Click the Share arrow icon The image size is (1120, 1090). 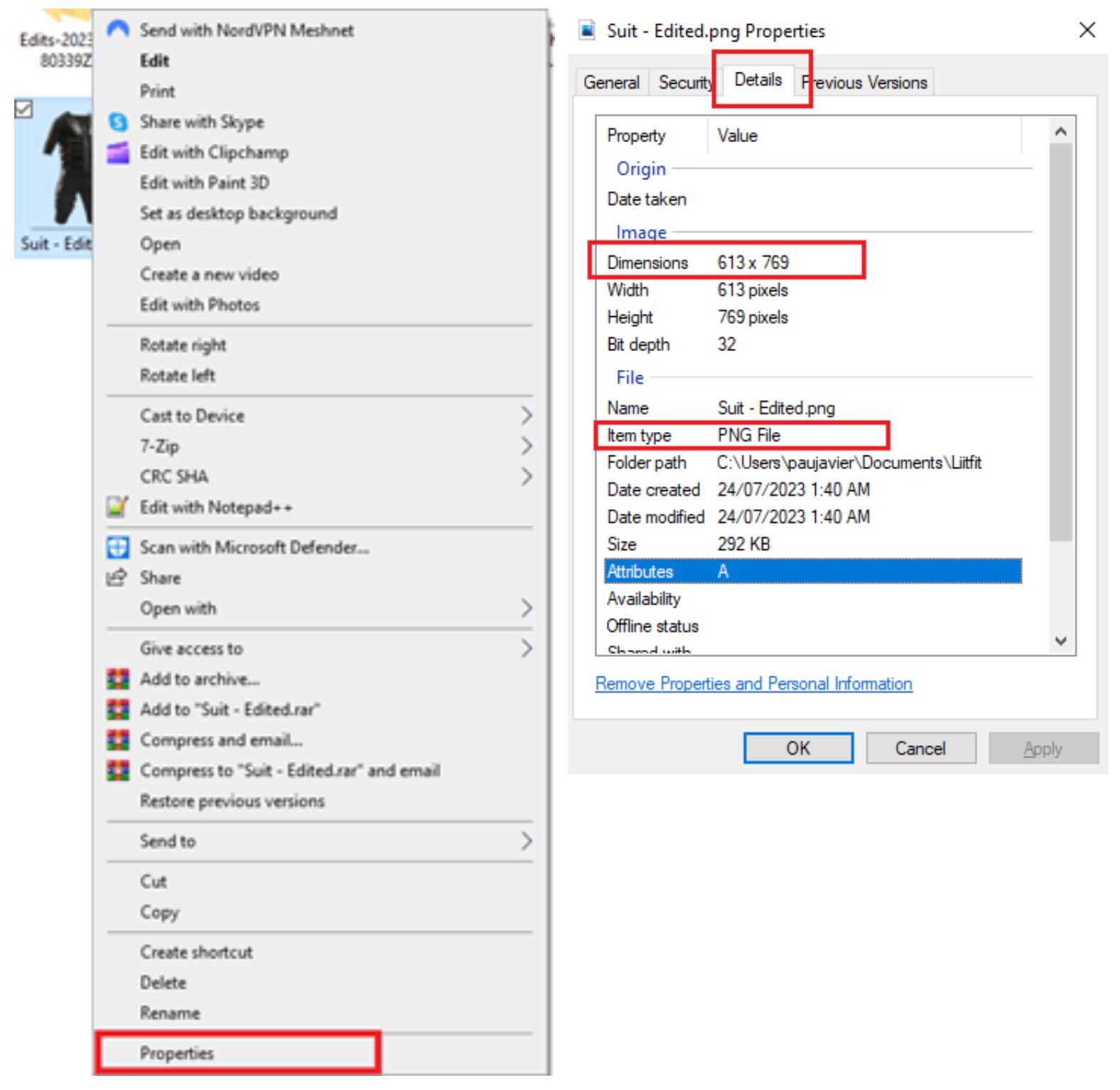pos(117,578)
